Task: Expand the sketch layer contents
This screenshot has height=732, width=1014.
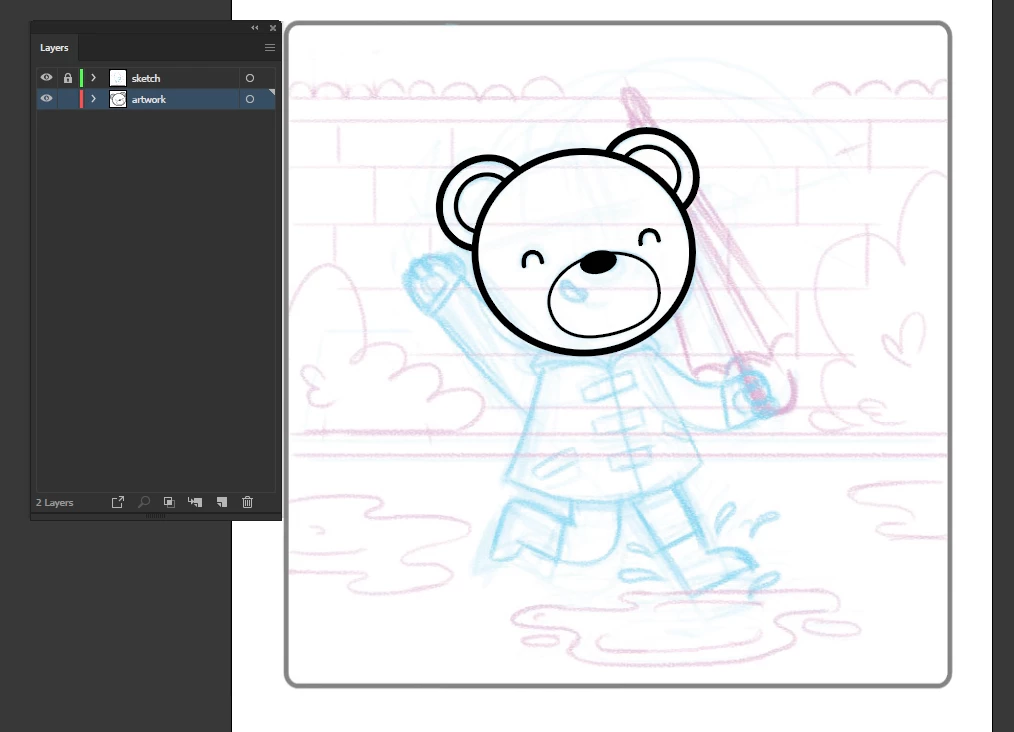Action: [93, 77]
